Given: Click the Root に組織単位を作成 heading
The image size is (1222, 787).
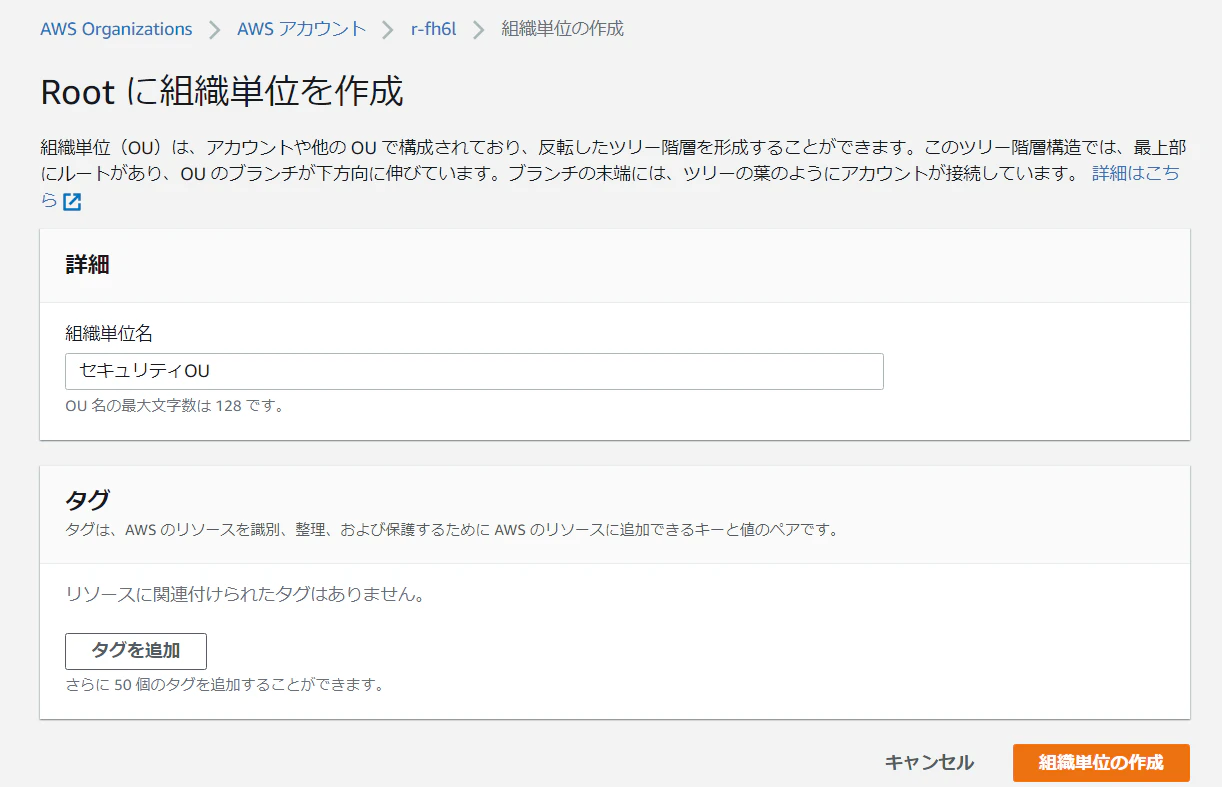Looking at the screenshot, I should click(222, 92).
